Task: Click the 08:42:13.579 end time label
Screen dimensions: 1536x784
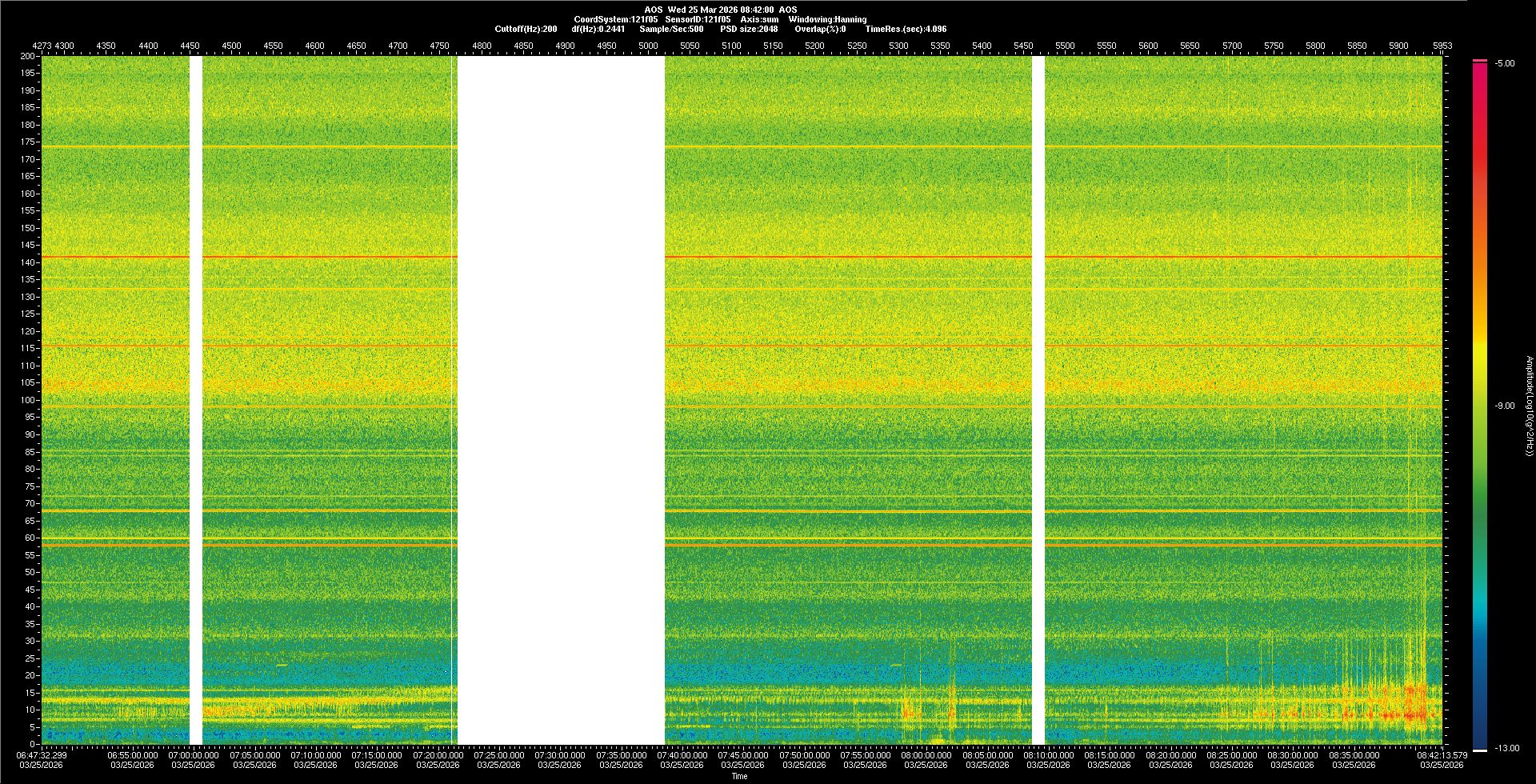Action: click(x=1441, y=755)
